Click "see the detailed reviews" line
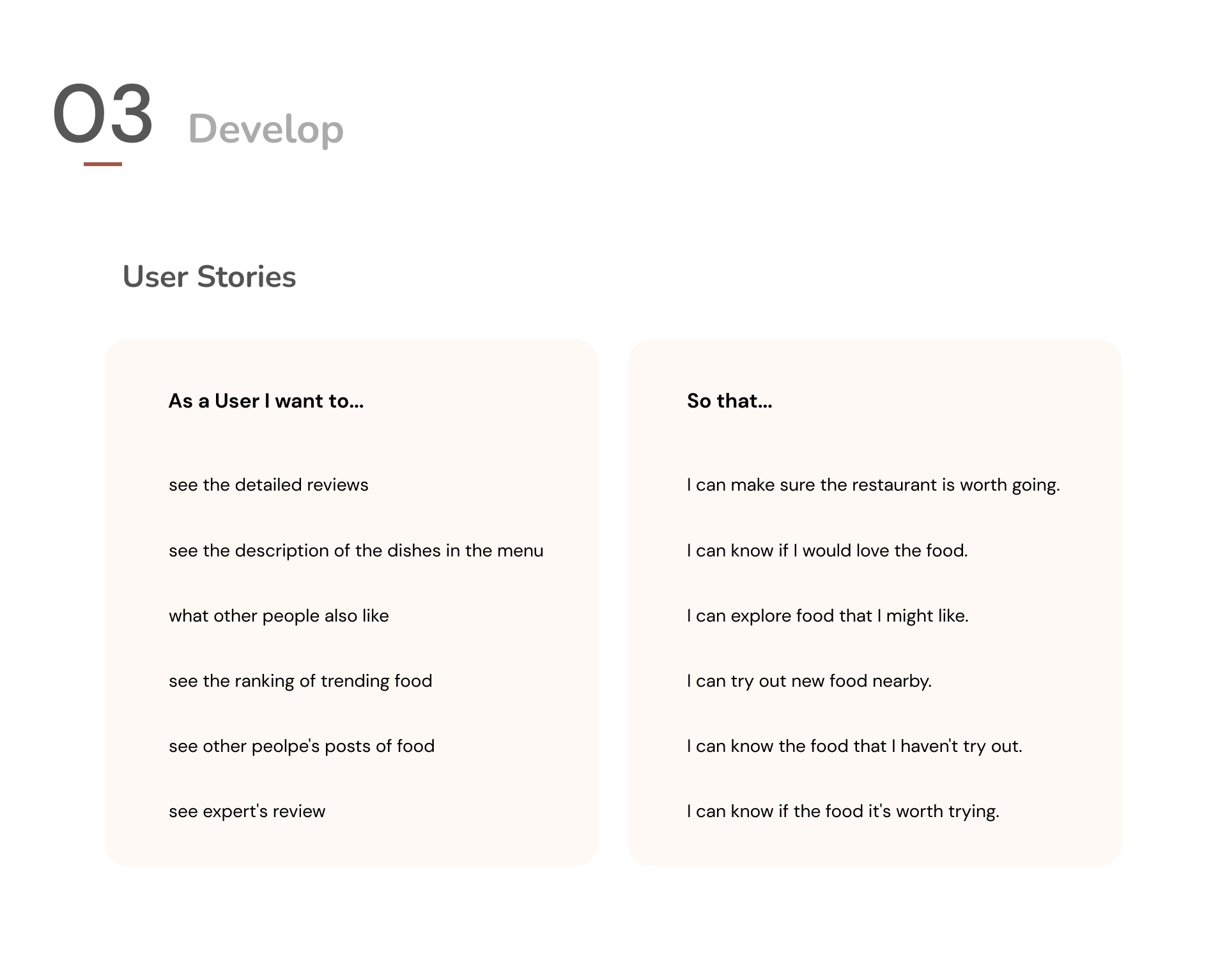1227x980 pixels. click(x=268, y=485)
